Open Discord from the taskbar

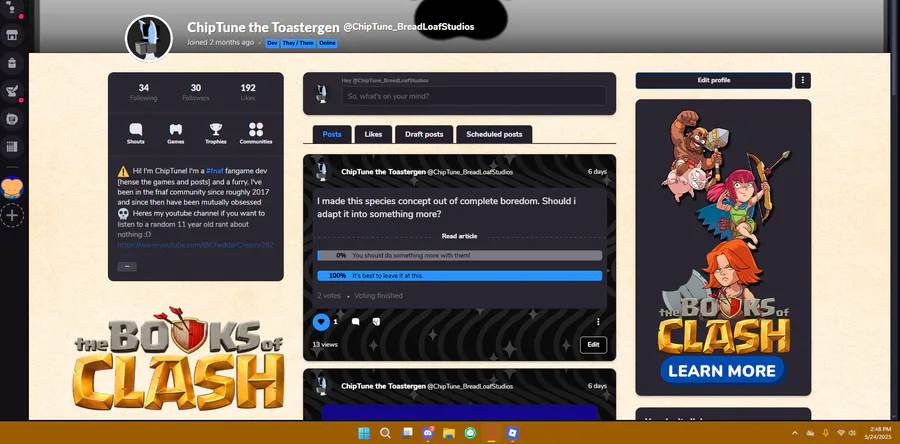coord(428,433)
